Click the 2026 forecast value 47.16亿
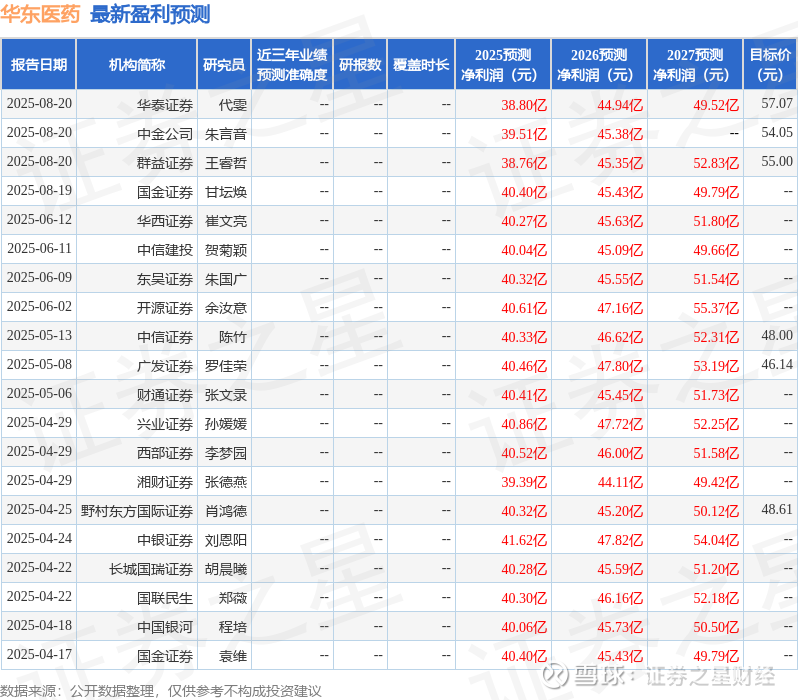 coord(620,309)
